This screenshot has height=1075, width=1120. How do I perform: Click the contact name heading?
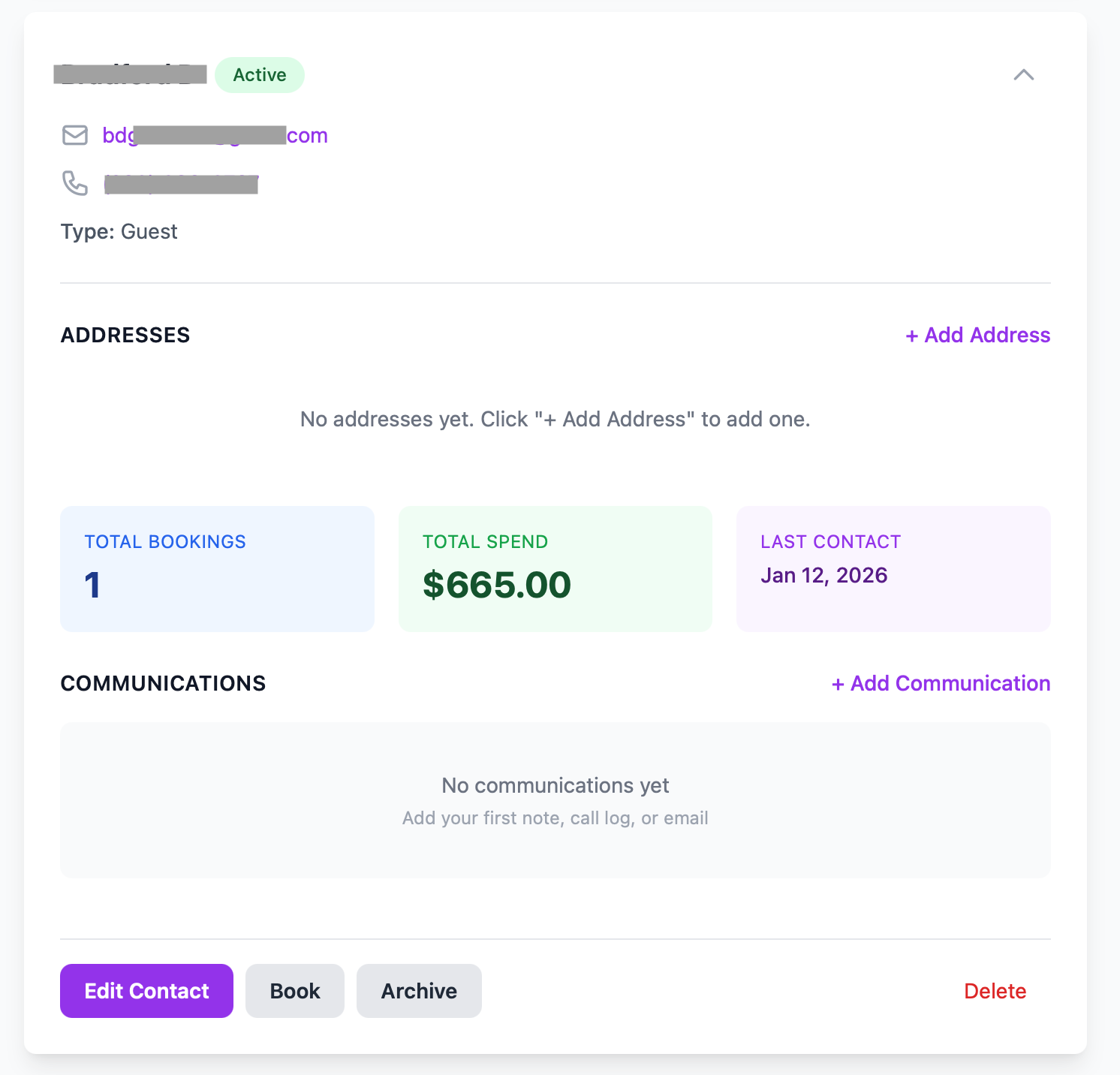pos(131,75)
